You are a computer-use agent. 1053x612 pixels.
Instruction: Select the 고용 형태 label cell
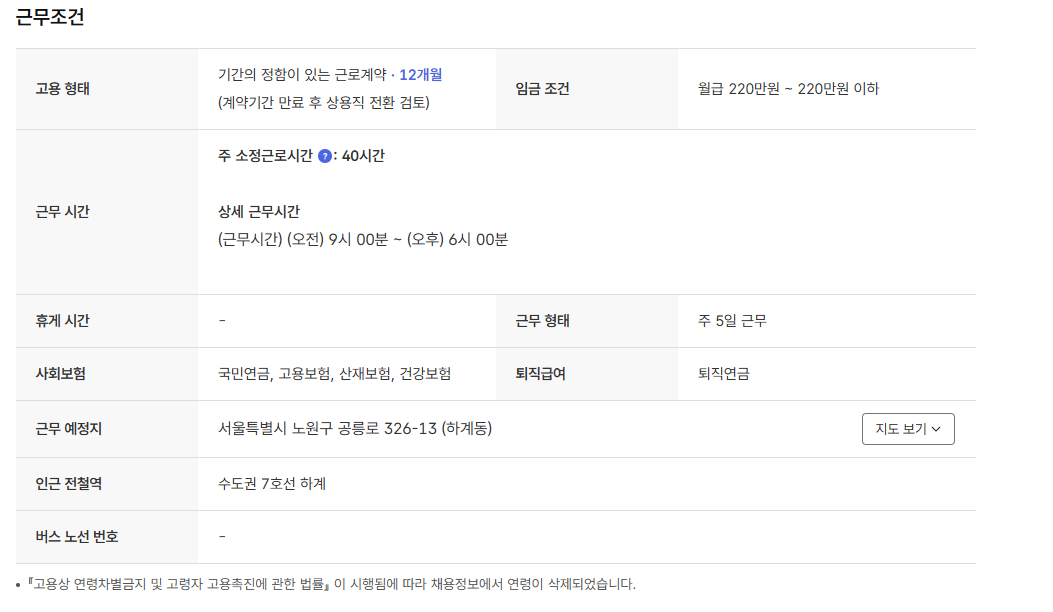coord(62,89)
